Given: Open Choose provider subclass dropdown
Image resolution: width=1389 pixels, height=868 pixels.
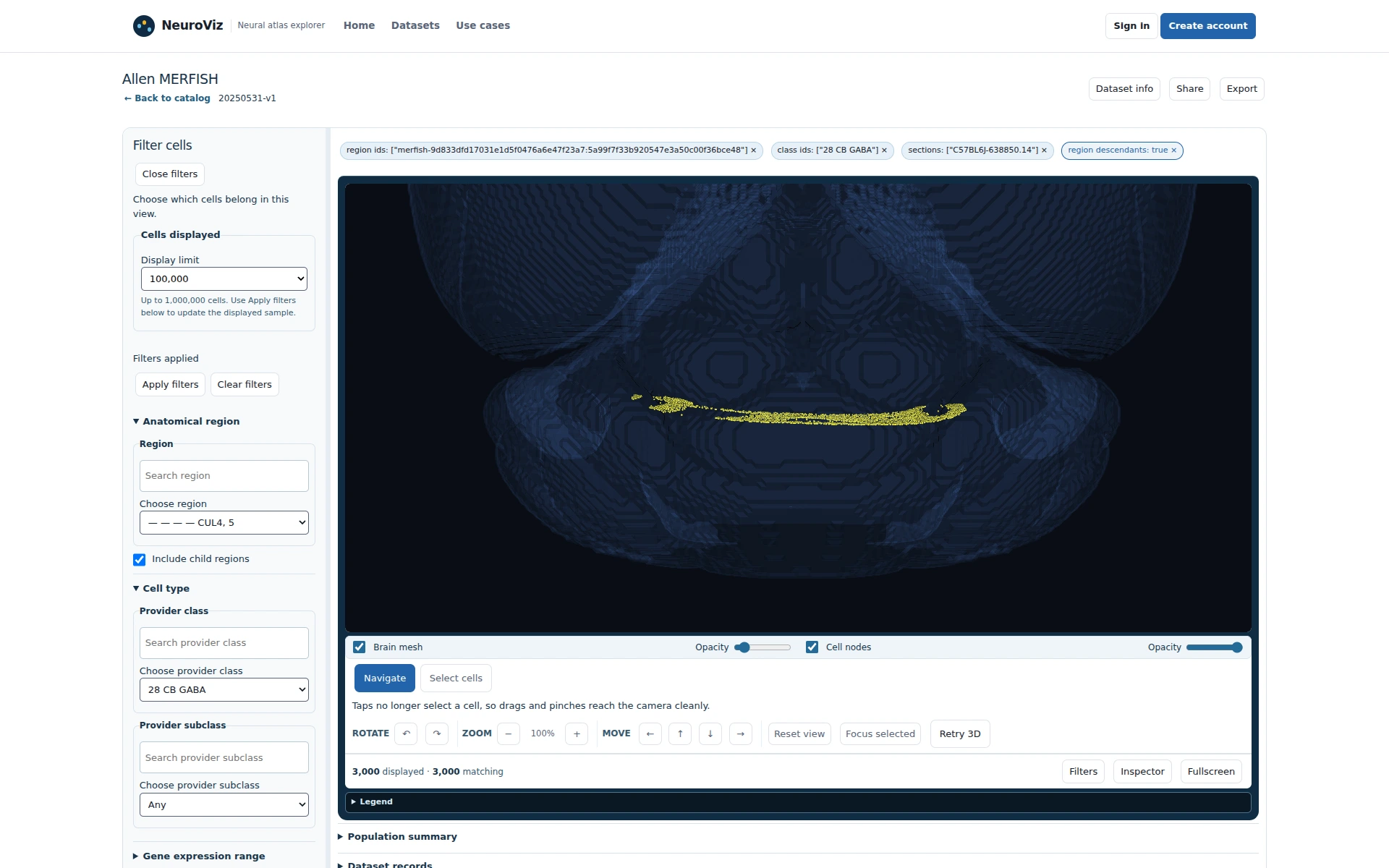Looking at the screenshot, I should click(224, 805).
